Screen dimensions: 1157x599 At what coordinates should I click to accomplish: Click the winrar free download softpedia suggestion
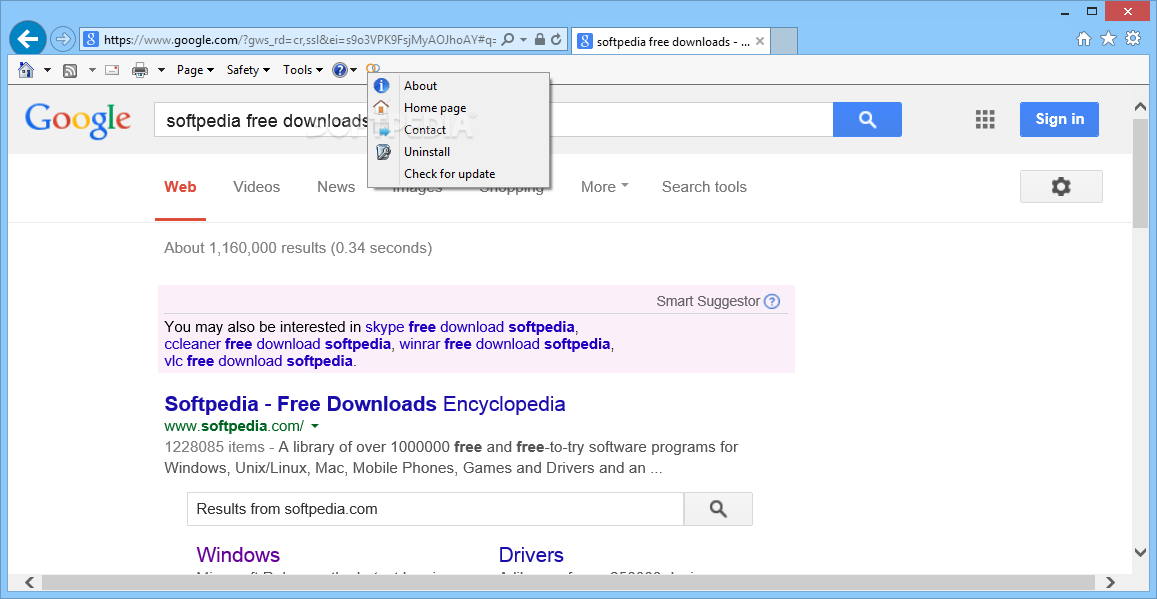(x=505, y=344)
